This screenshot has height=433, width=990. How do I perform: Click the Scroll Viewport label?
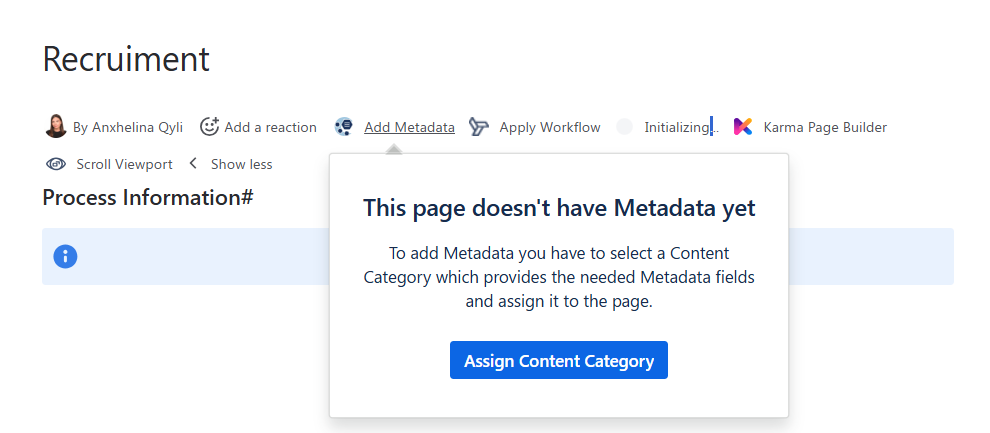point(124,164)
